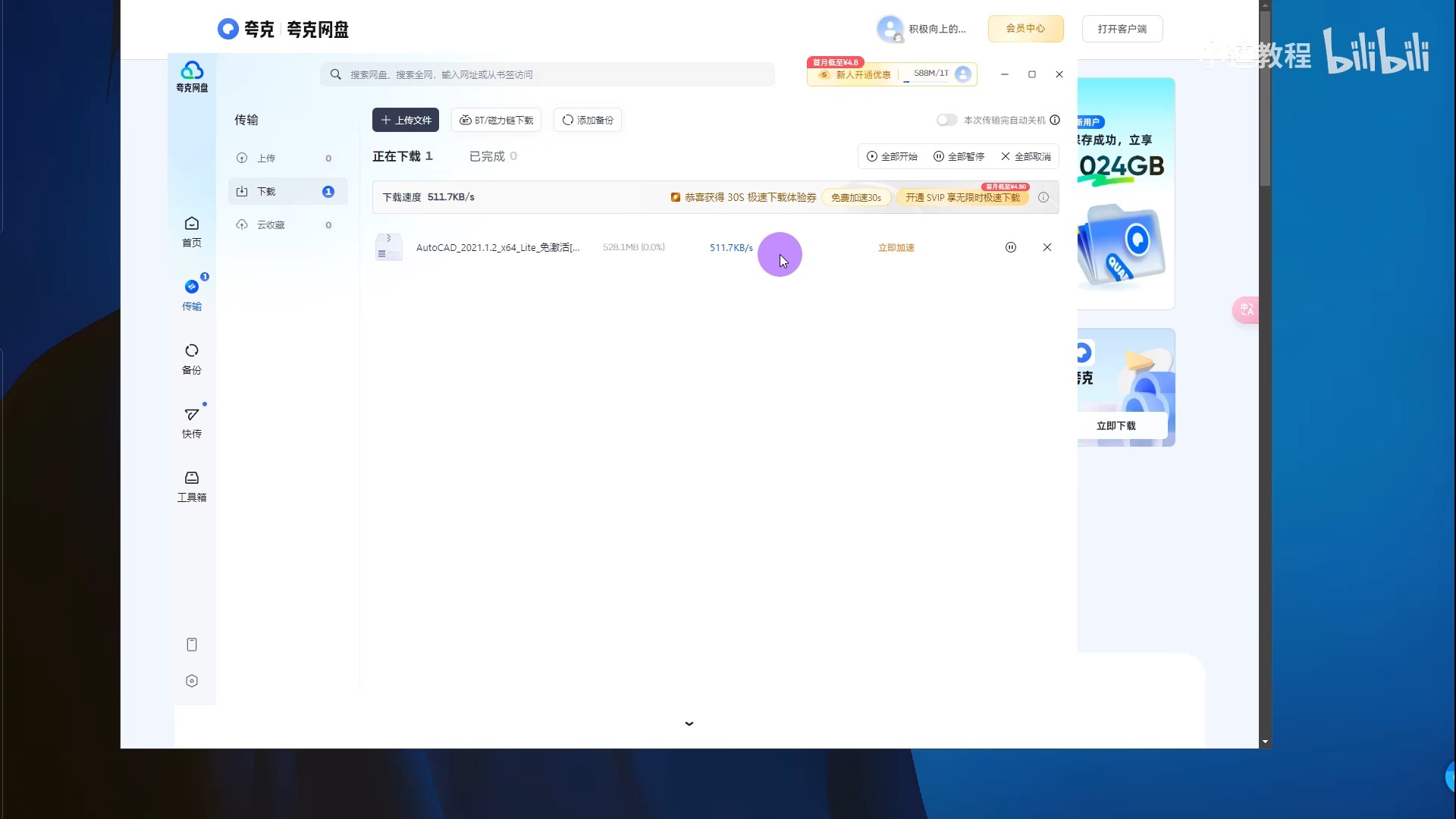Click the info icon in speed bar
The image size is (1456, 819).
tap(1043, 197)
